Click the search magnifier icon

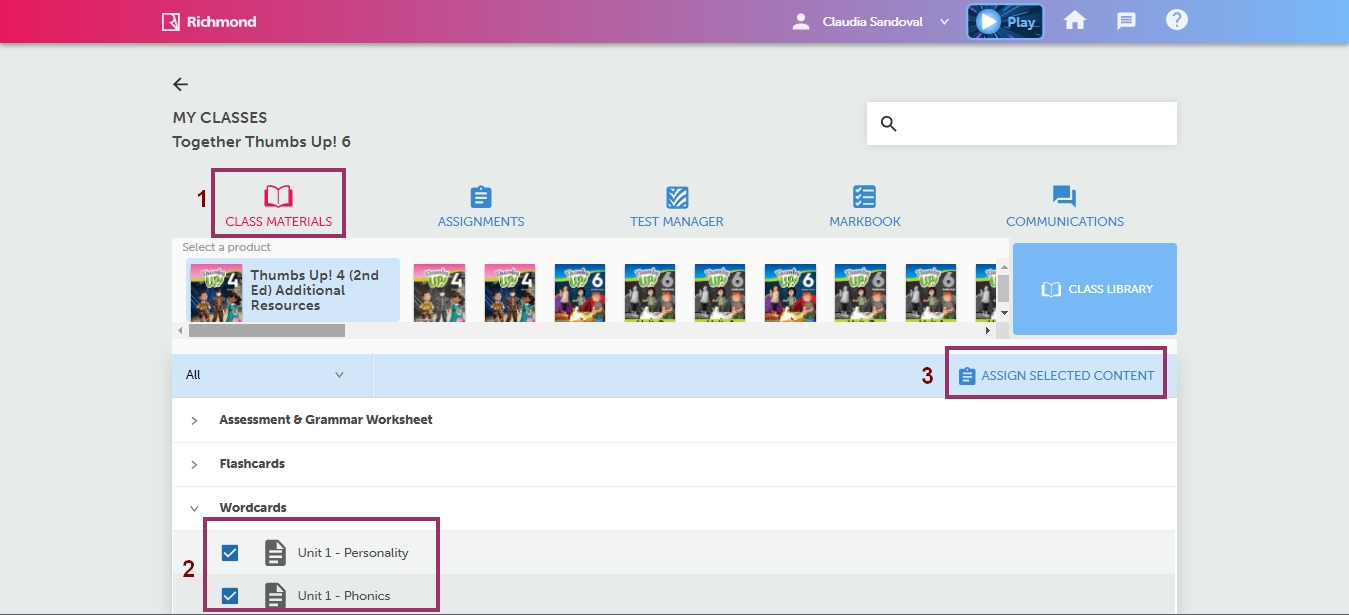(888, 124)
